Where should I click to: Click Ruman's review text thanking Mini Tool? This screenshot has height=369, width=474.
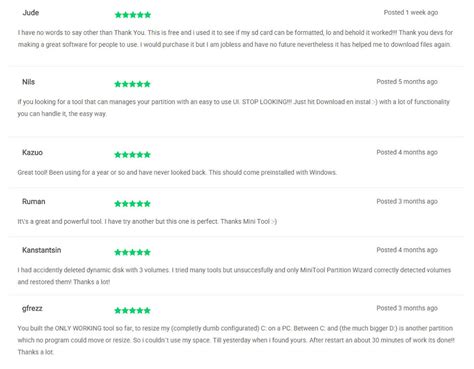(147, 222)
